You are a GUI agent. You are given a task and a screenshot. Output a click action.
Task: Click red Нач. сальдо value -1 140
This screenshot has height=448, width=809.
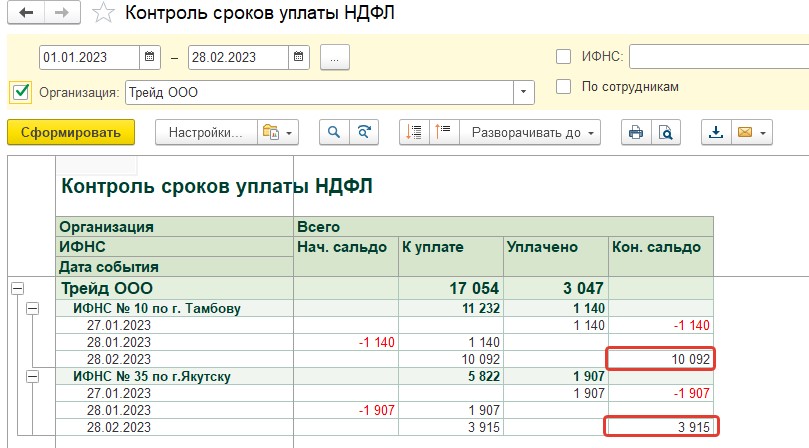click(x=377, y=343)
